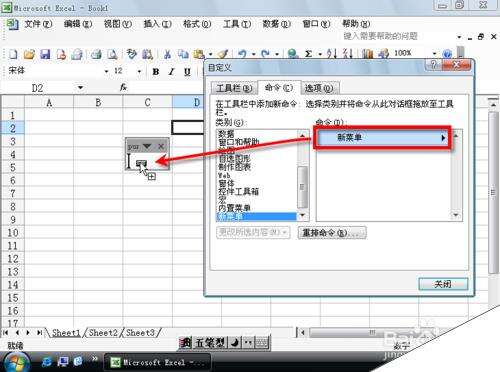Click the Print Preview icon
Viewport: 500px width, 372px height.
(113, 54)
